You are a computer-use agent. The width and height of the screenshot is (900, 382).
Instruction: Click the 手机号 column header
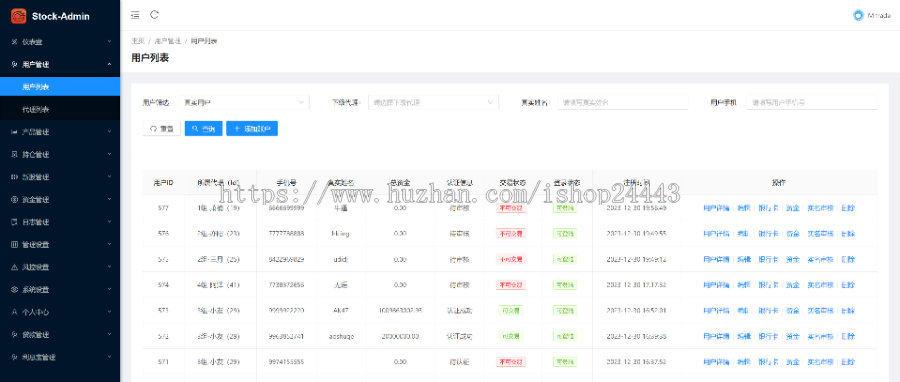[x=286, y=182]
